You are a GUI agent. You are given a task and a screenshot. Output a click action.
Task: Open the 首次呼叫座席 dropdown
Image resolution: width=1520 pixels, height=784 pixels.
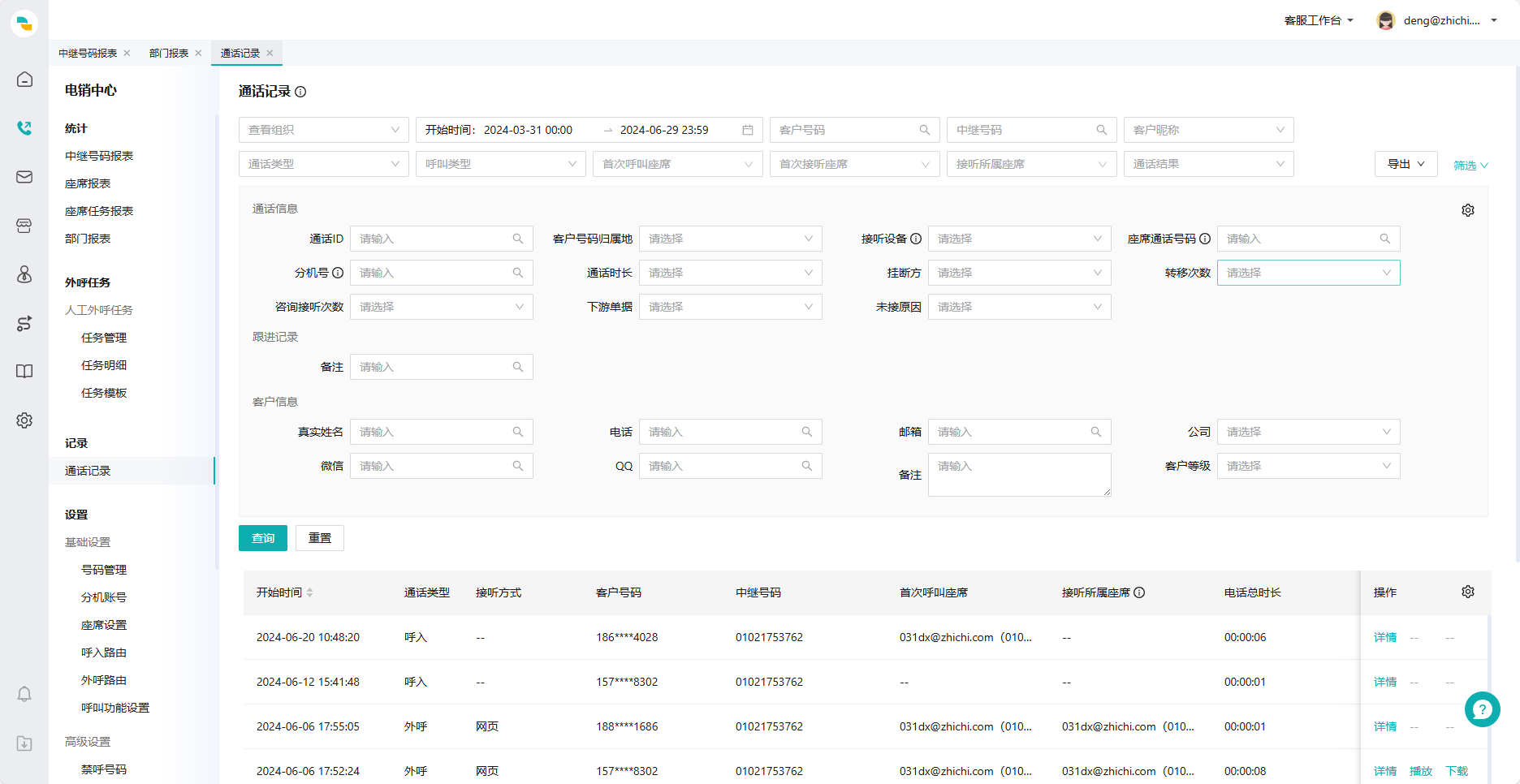(x=678, y=164)
